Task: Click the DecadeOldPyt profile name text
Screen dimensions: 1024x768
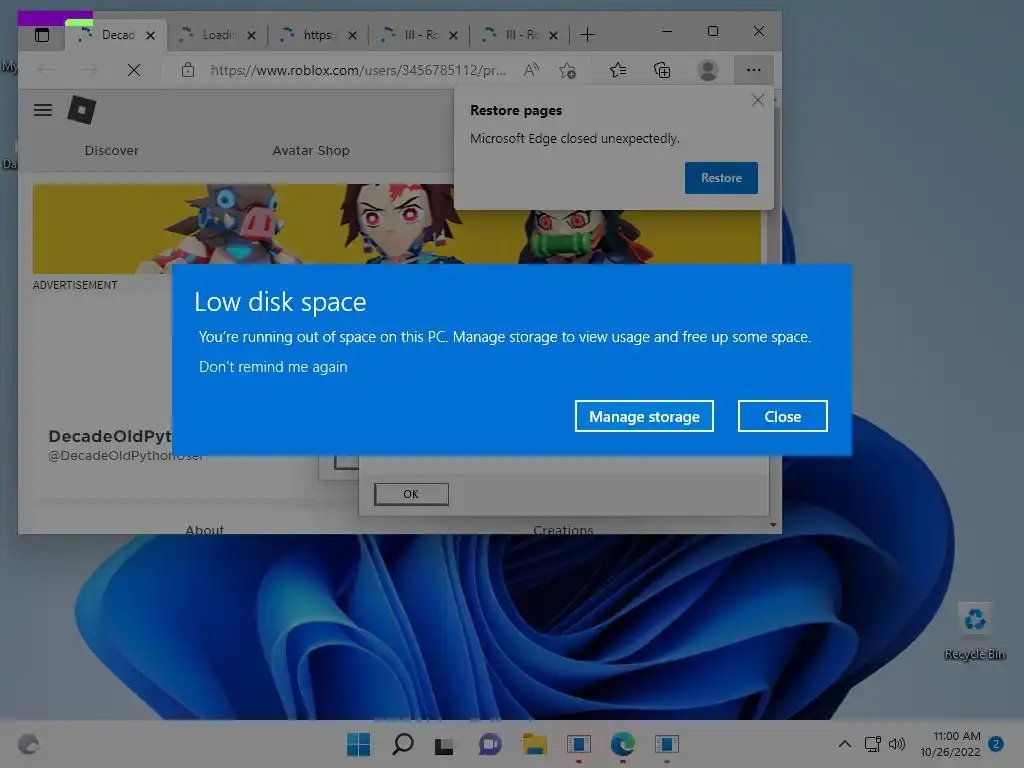Action: click(x=110, y=436)
